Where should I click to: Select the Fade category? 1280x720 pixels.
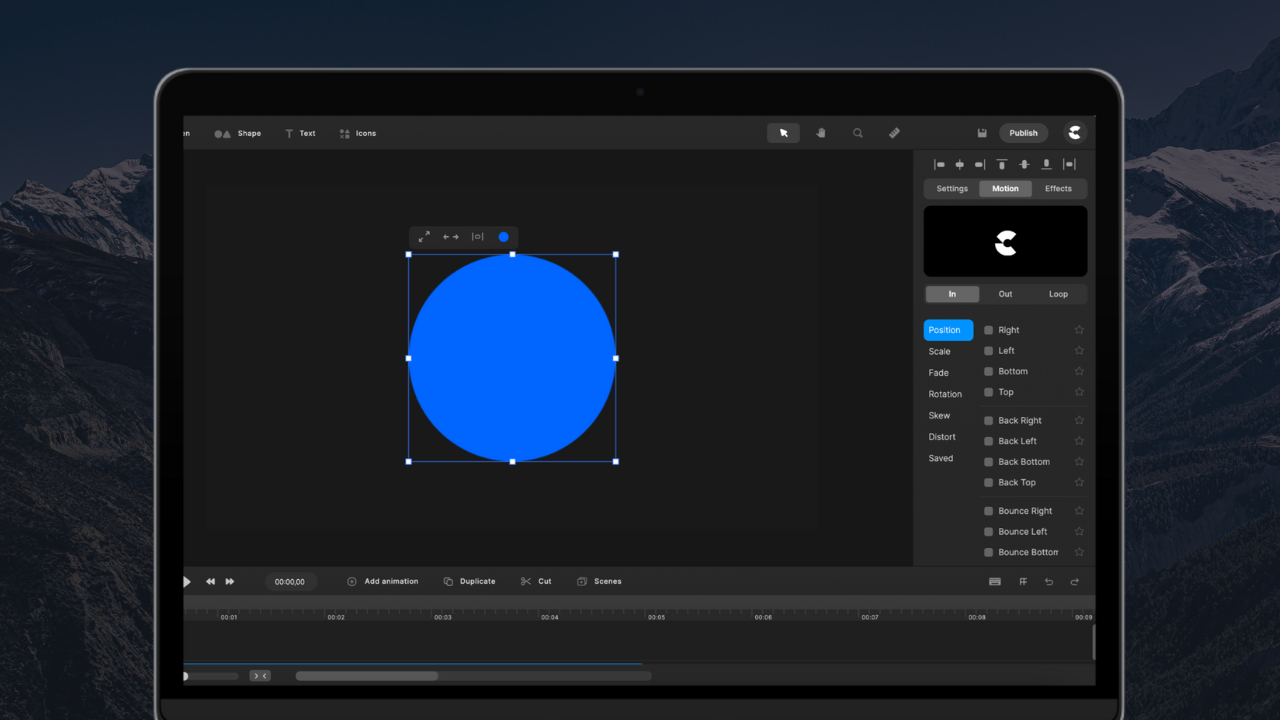pos(938,373)
